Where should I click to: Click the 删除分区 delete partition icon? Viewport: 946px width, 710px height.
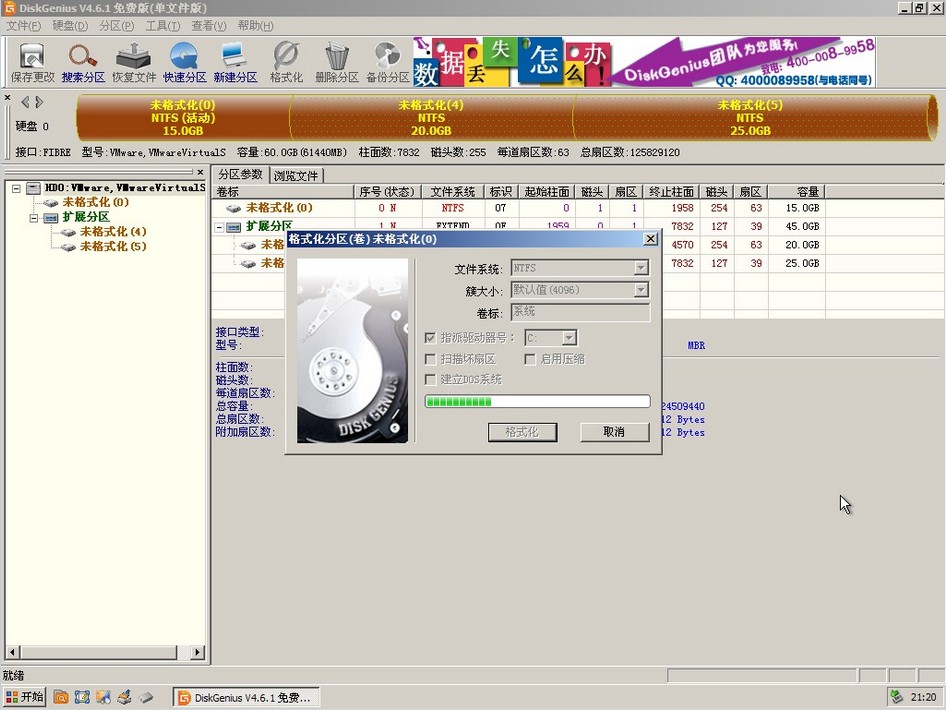click(x=335, y=62)
